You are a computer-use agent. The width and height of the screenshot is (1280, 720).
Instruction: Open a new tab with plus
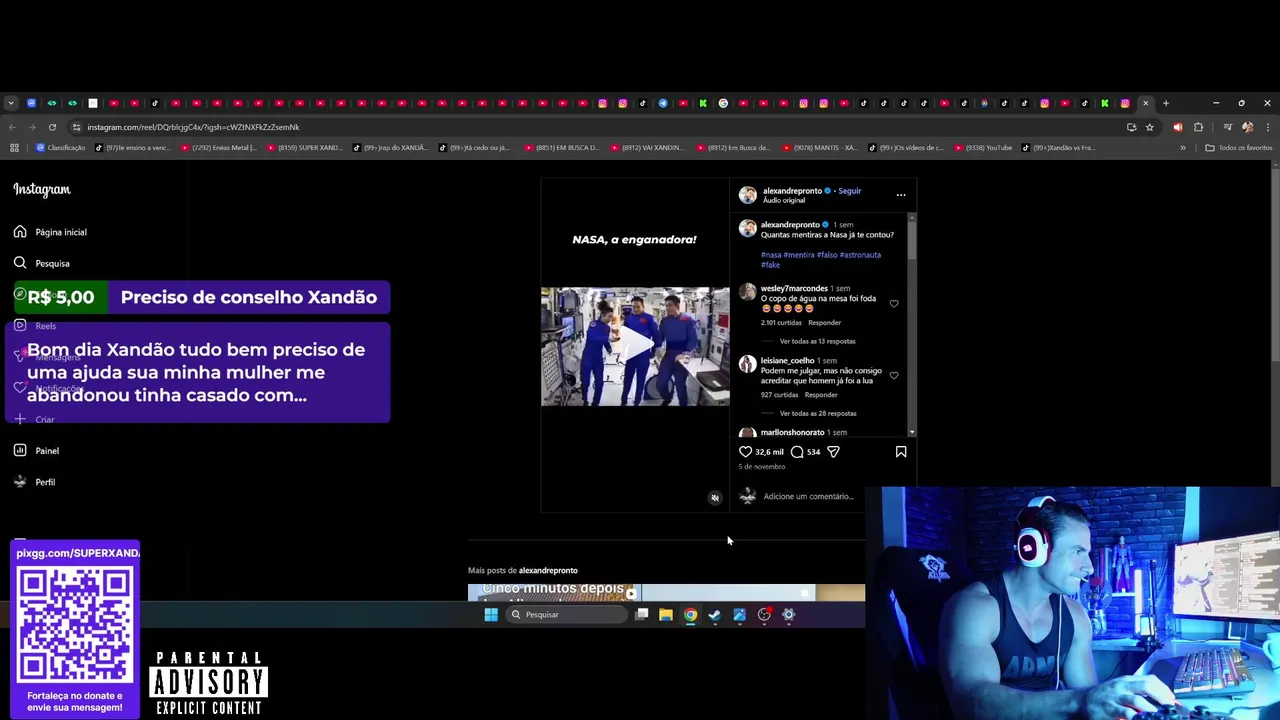1165,103
